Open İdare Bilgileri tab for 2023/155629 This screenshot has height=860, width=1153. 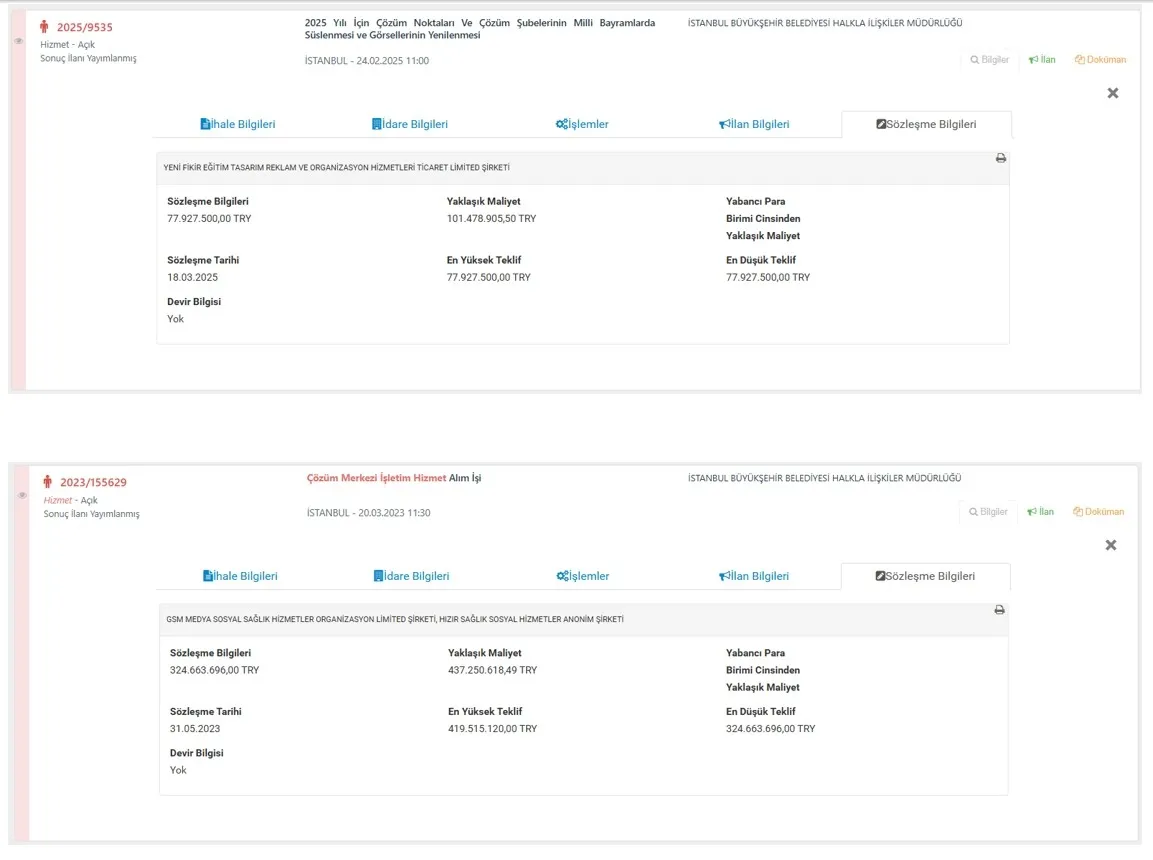tap(411, 576)
